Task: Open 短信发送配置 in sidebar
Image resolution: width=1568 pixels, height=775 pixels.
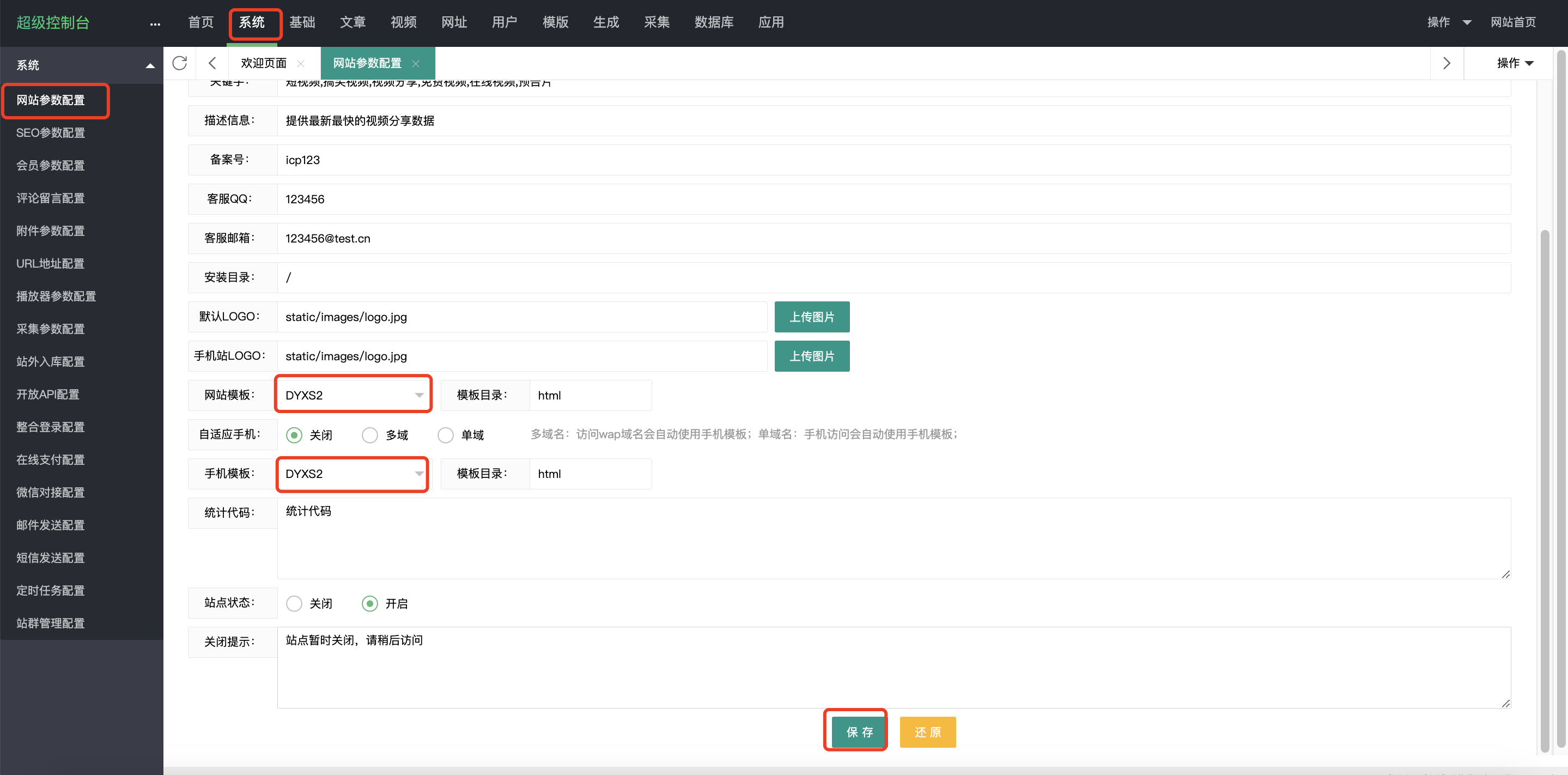Action: coord(51,558)
